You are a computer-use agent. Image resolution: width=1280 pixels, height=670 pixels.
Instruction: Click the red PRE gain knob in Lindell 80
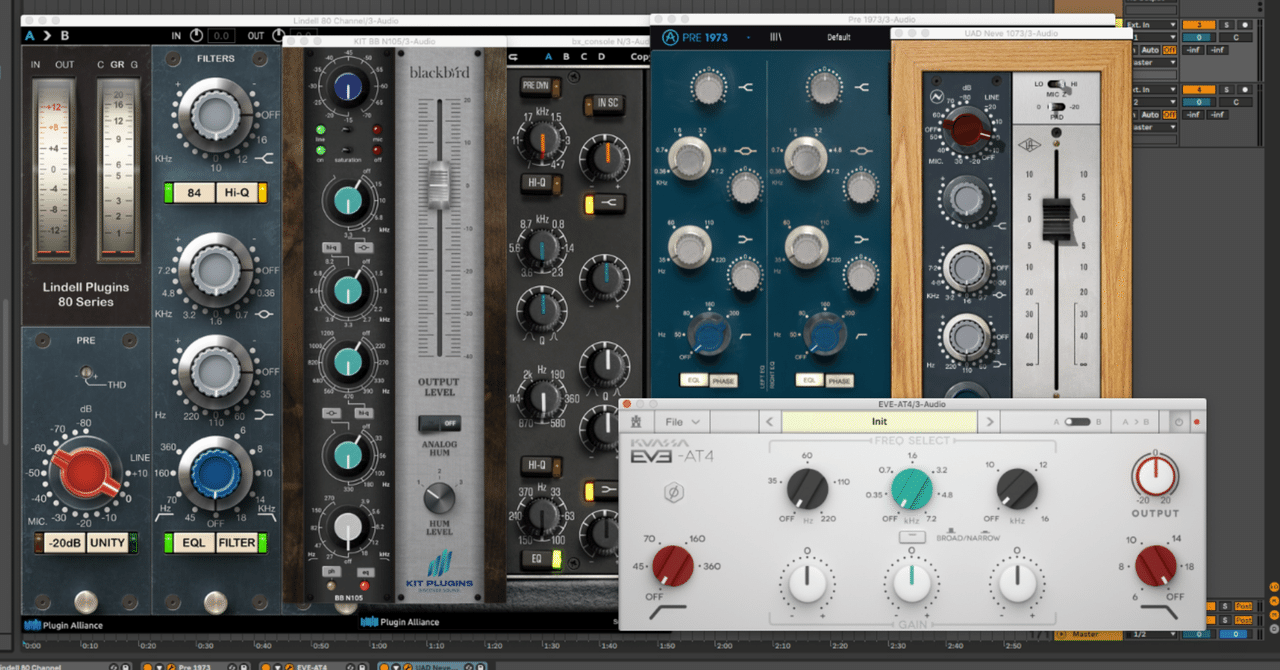[x=87, y=473]
